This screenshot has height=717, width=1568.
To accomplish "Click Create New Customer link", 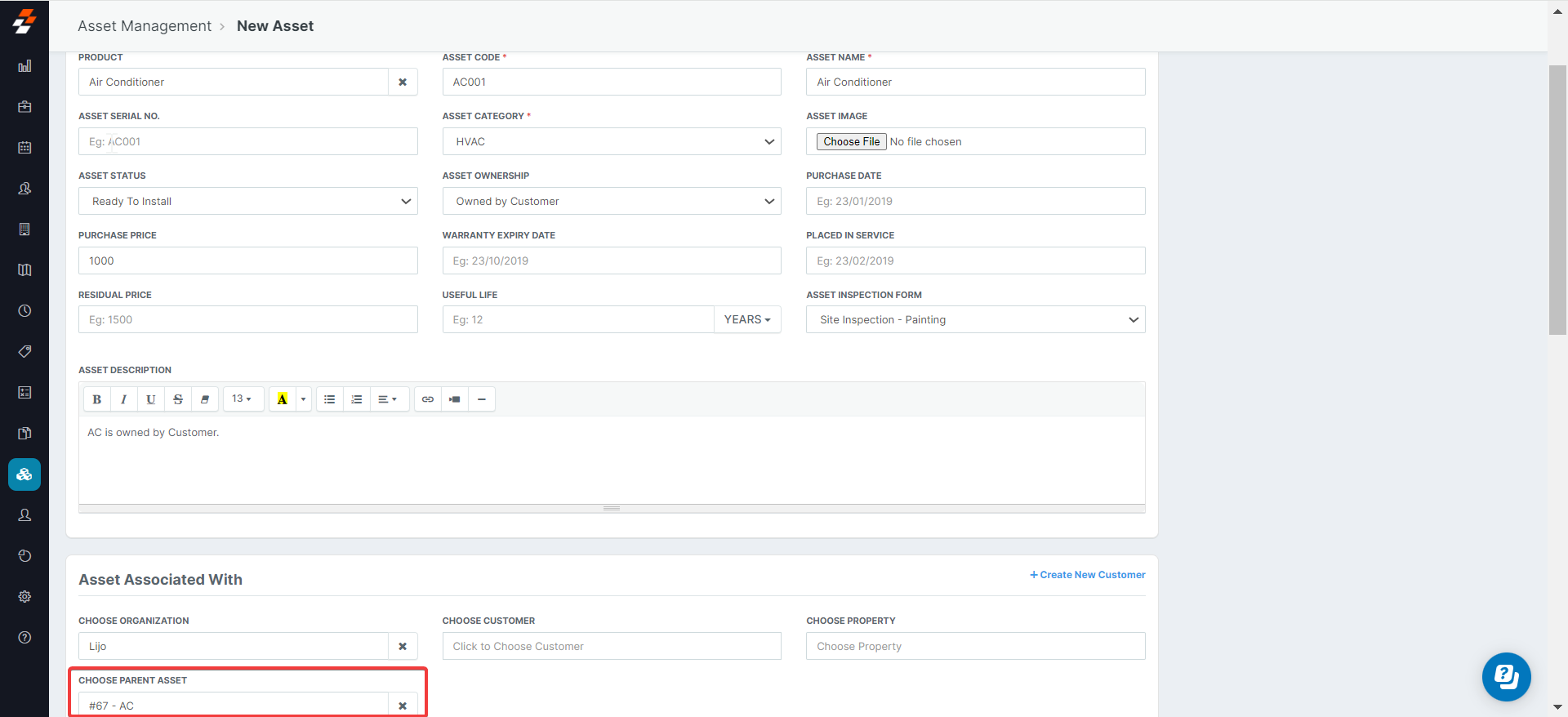I will (1088, 575).
